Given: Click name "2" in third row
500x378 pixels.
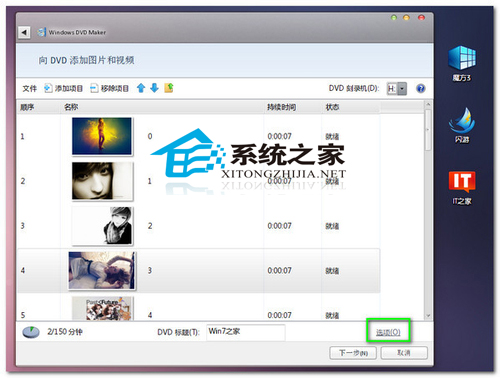Looking at the screenshot, I should pyautogui.click(x=150, y=226).
